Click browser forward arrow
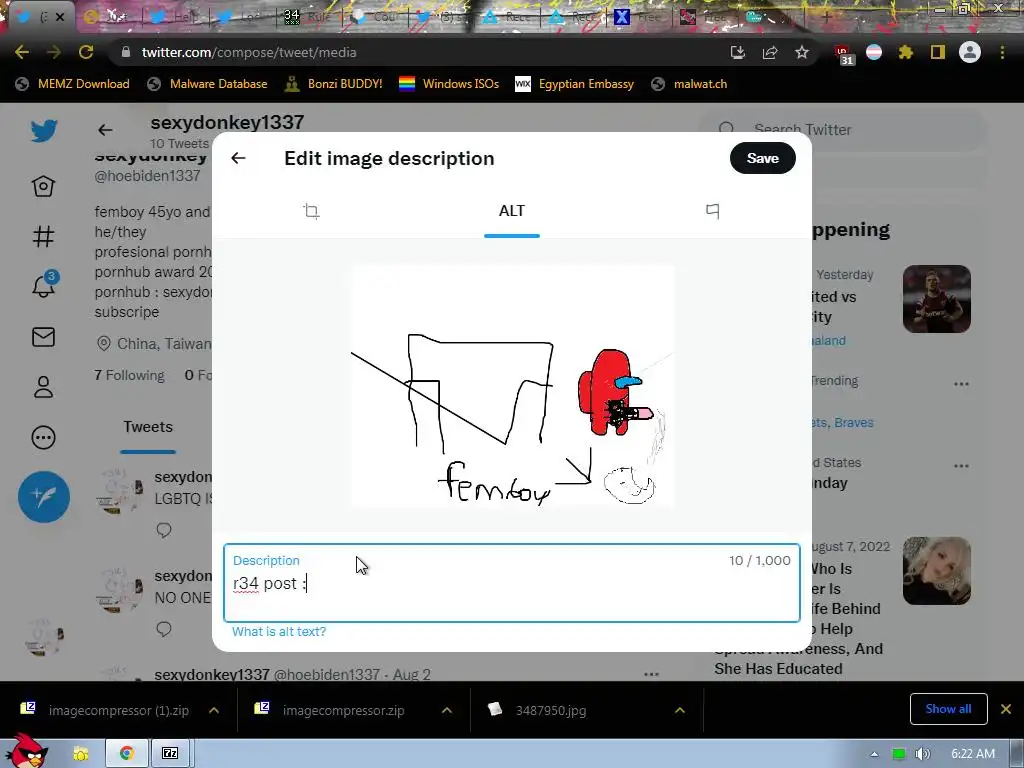Screen dimensions: 1024x768 [x=54, y=52]
